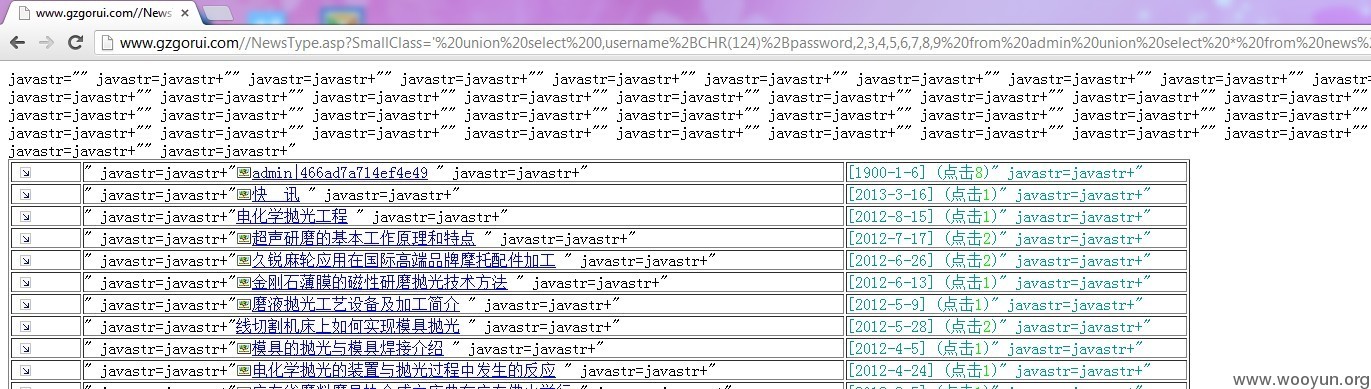Click the page icon in the address bar
This screenshot has height=389, width=1371.
tap(107, 43)
